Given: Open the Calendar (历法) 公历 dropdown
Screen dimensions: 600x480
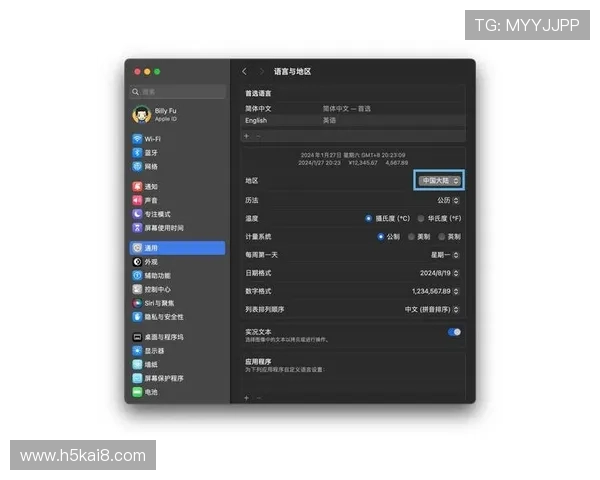Looking at the screenshot, I should 448,200.
